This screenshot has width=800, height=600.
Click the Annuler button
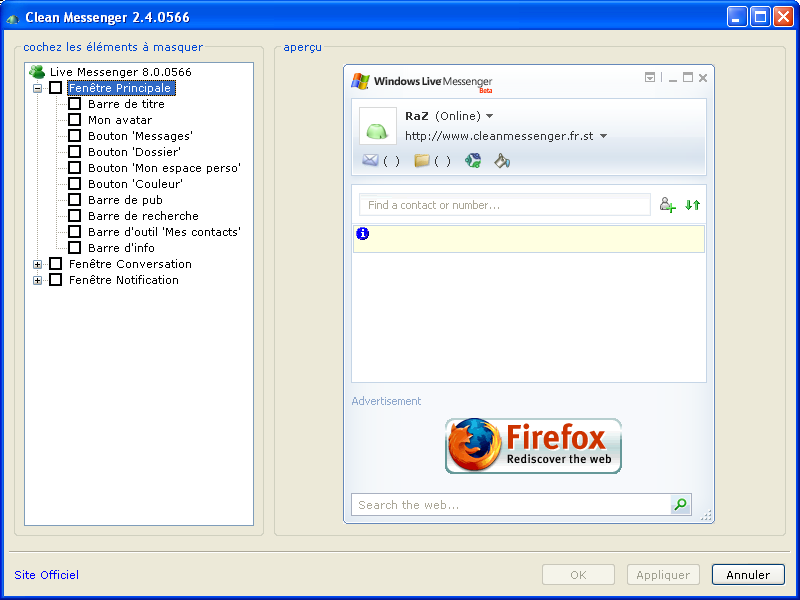pyautogui.click(x=748, y=574)
